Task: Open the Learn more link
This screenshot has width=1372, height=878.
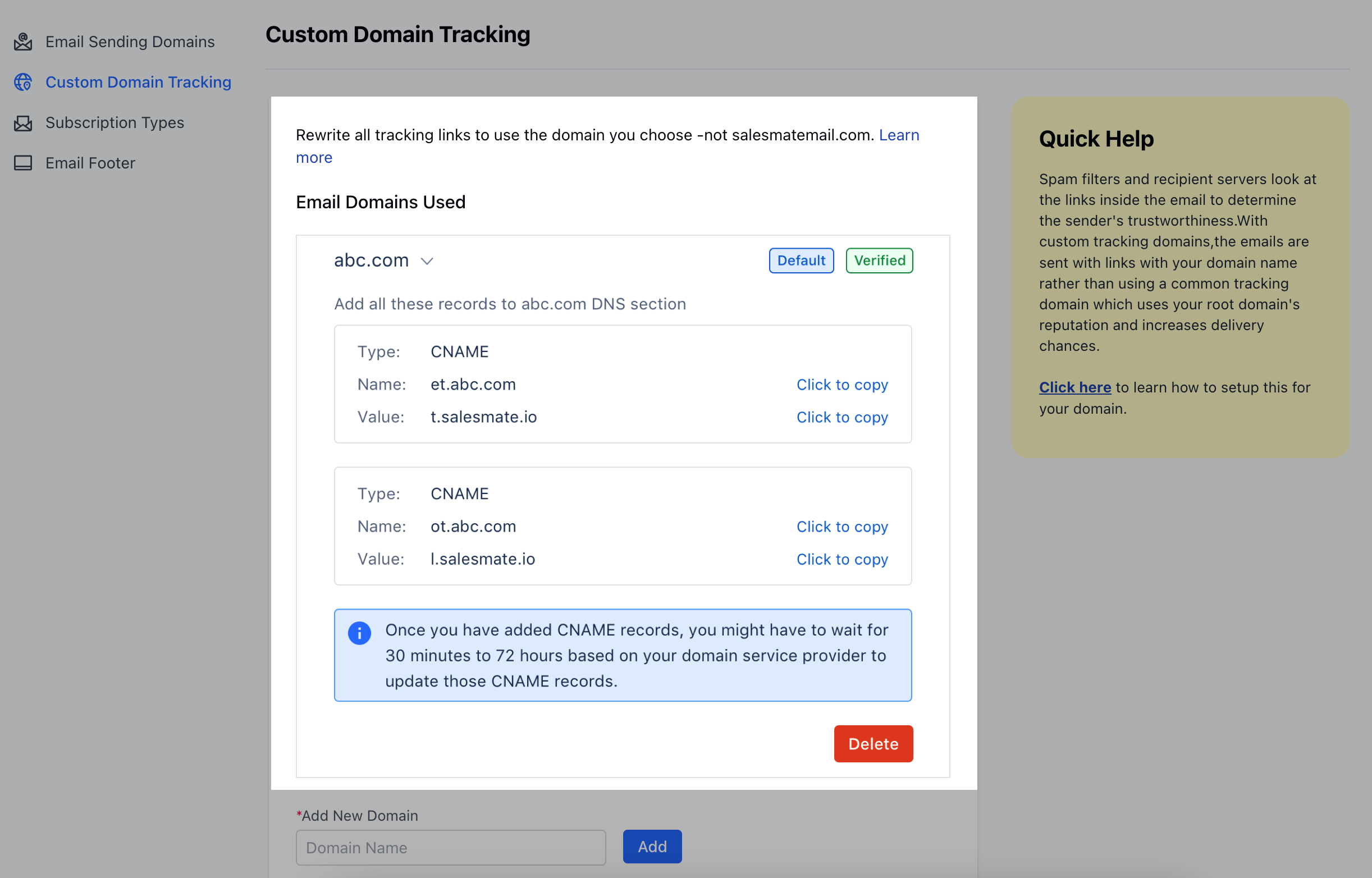Action: pos(898,135)
